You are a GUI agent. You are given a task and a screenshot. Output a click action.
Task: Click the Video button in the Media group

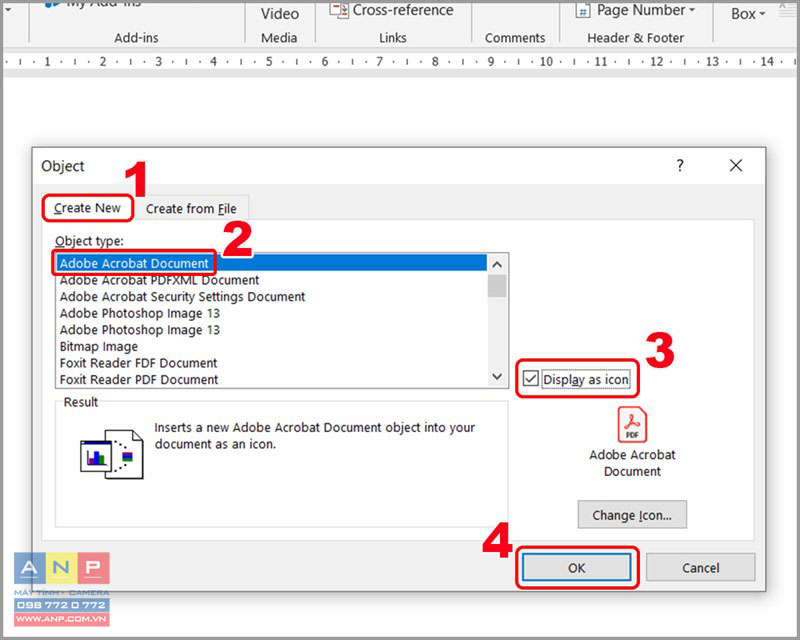pos(280,14)
